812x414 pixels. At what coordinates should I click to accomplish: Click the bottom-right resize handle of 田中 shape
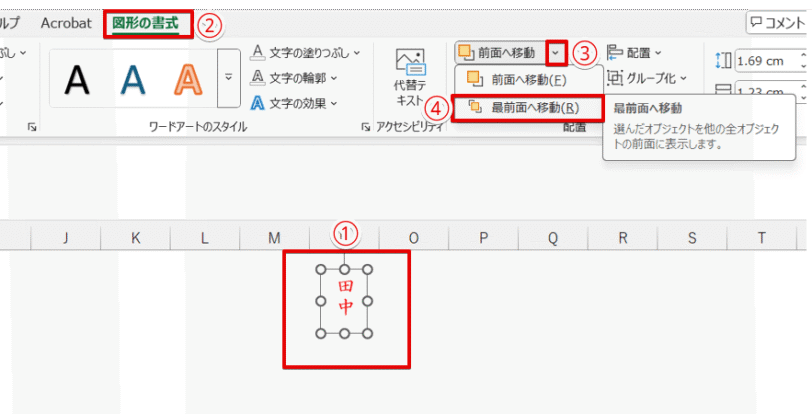click(368, 333)
